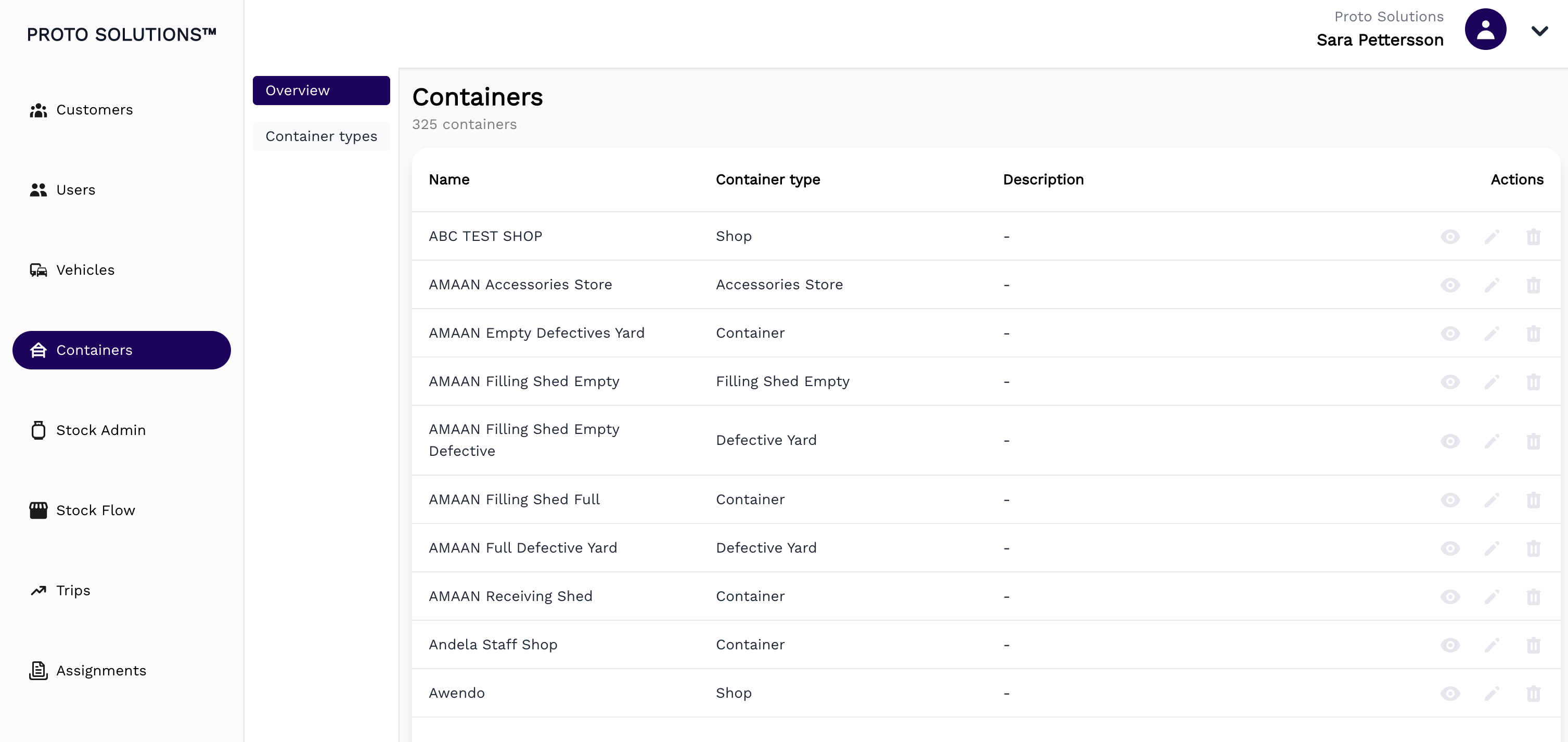View AMAAN Filling Shed Empty Defective
Viewport: 1568px width, 742px height.
tap(1450, 441)
